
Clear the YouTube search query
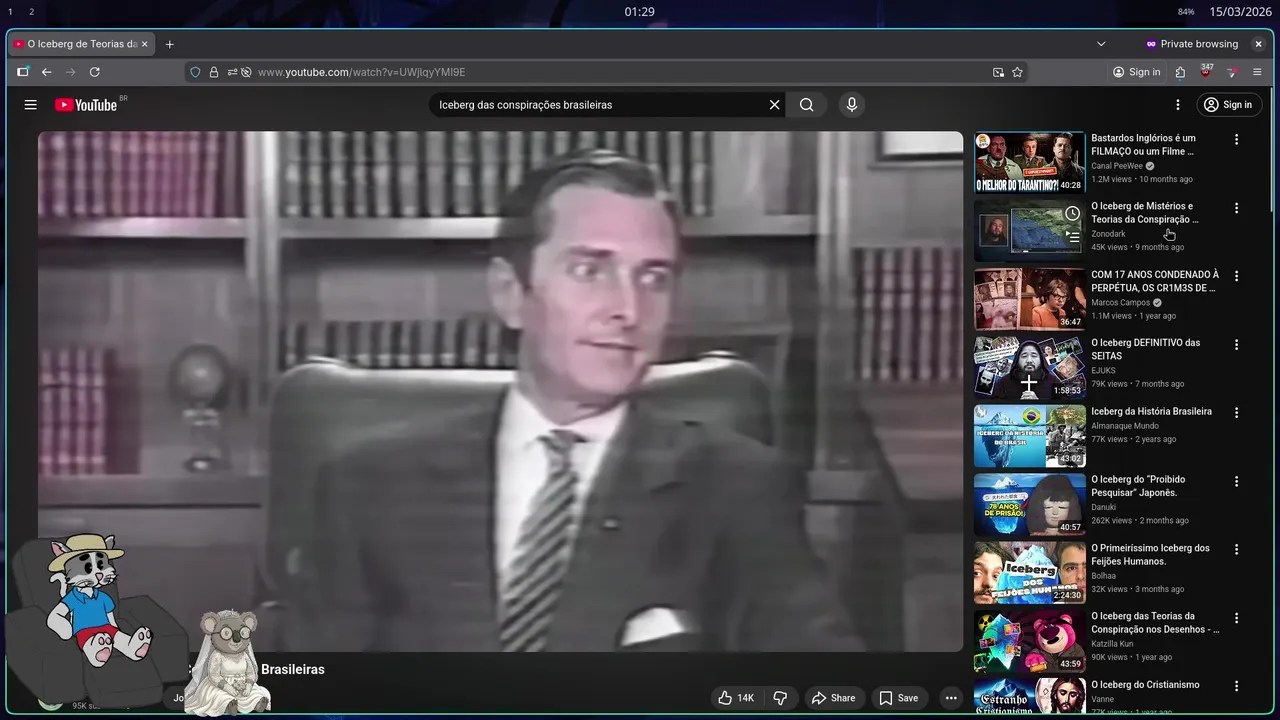(x=774, y=105)
